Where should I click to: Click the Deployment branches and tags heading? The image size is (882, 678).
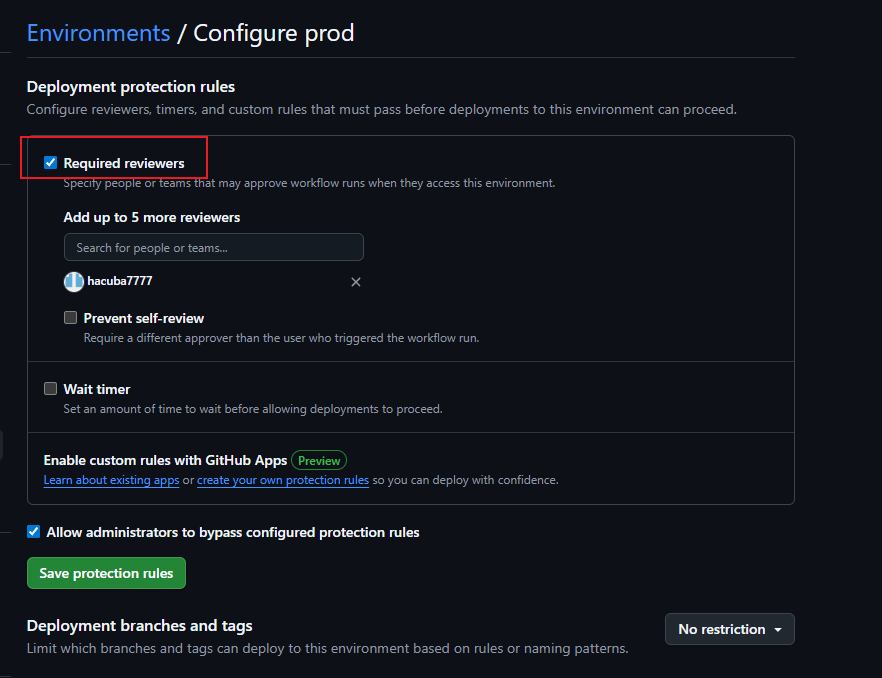click(x=140, y=626)
